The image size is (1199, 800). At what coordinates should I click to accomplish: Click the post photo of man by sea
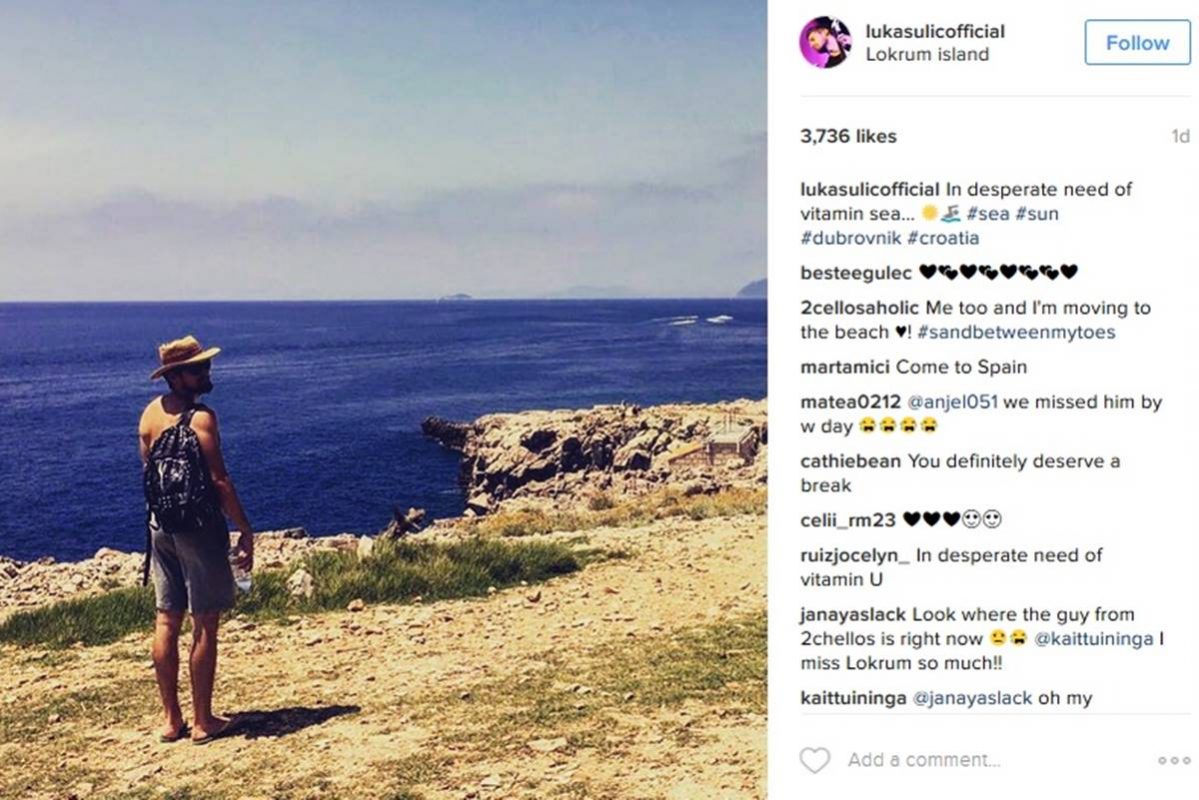383,400
